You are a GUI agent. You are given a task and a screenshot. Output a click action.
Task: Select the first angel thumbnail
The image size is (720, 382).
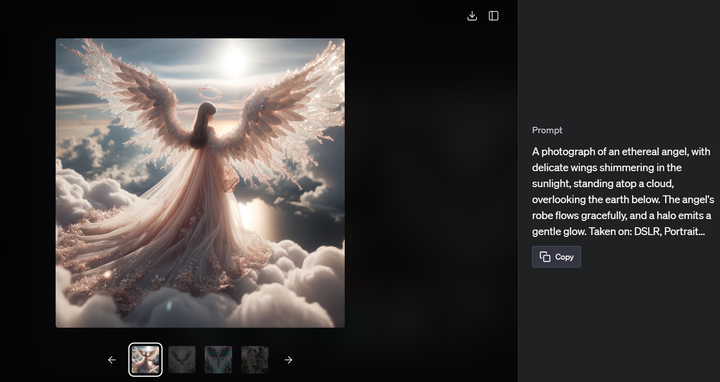click(145, 360)
